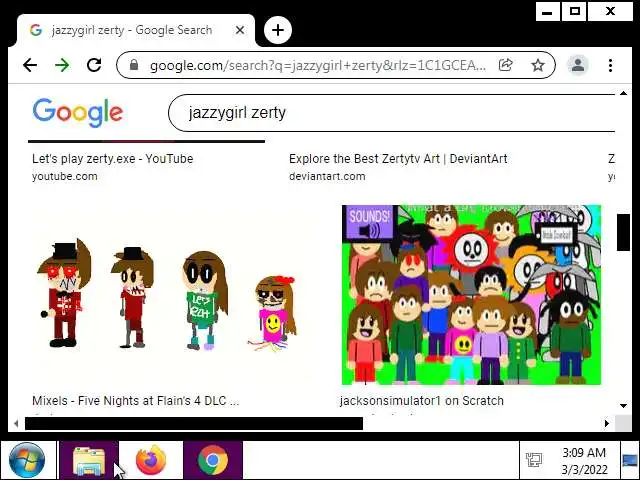The image size is (640, 480).
Task: Open the colorful character crowd thumbnail
Action: click(471, 295)
